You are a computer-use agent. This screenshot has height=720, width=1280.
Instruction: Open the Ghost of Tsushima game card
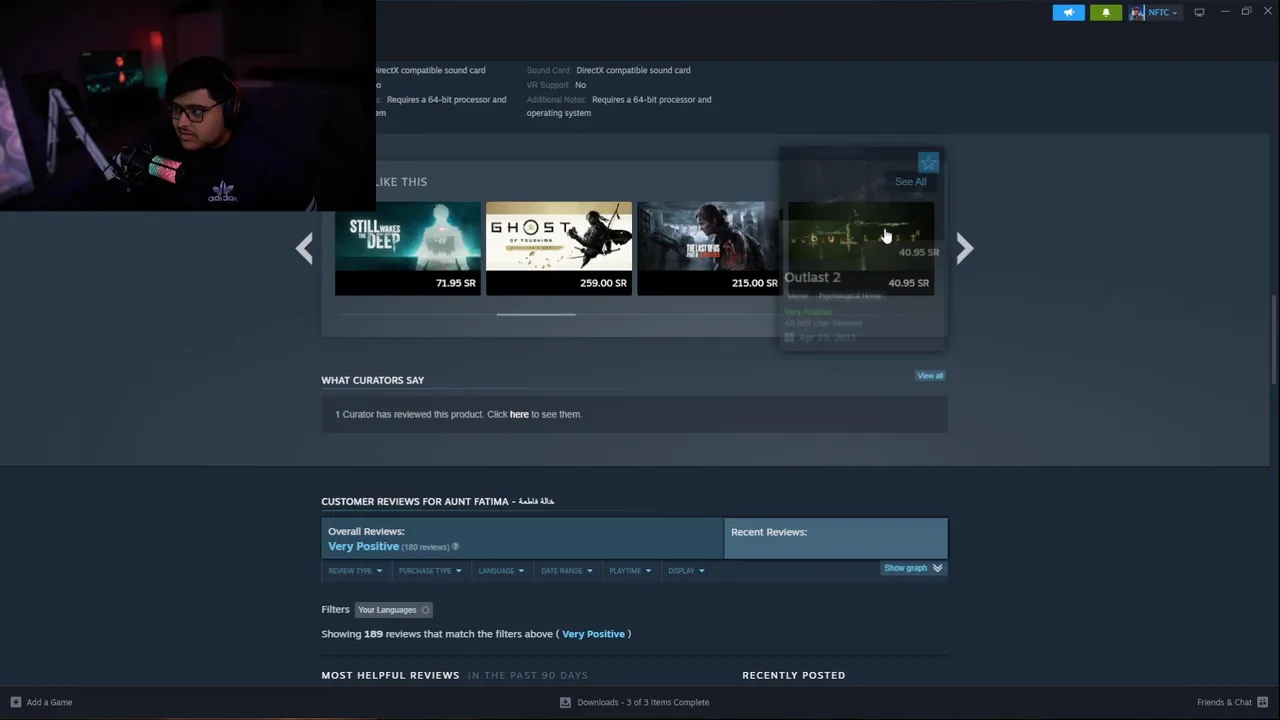click(x=559, y=248)
